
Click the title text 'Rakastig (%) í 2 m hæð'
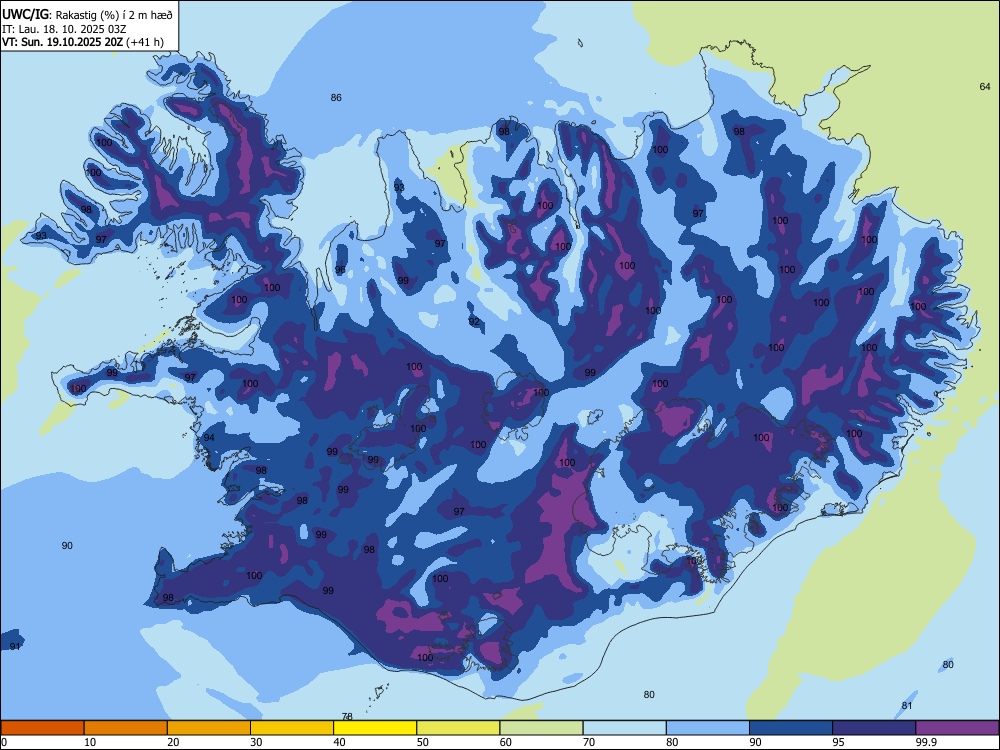pyautogui.click(x=114, y=14)
